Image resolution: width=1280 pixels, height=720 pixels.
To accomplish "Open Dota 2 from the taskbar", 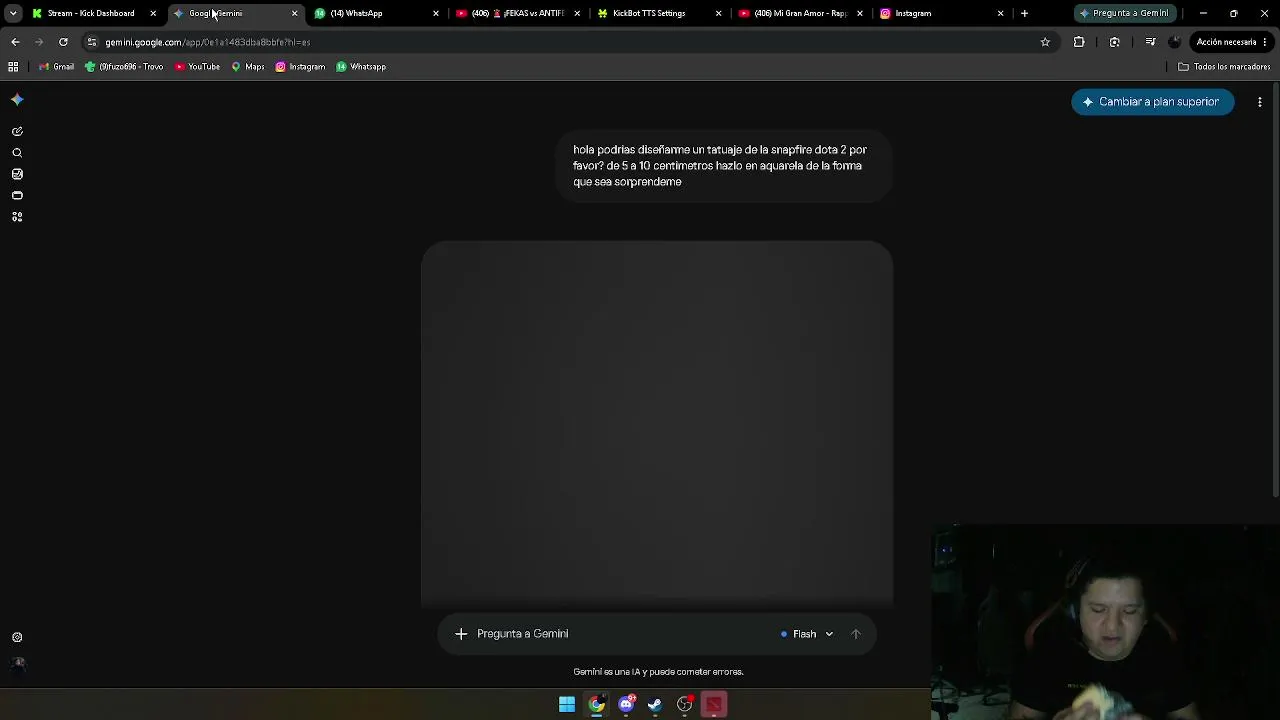I will [714, 705].
